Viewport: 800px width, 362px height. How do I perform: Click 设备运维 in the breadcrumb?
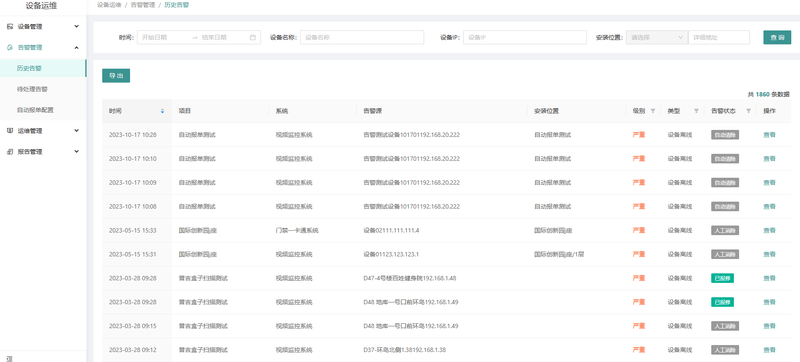[109, 5]
